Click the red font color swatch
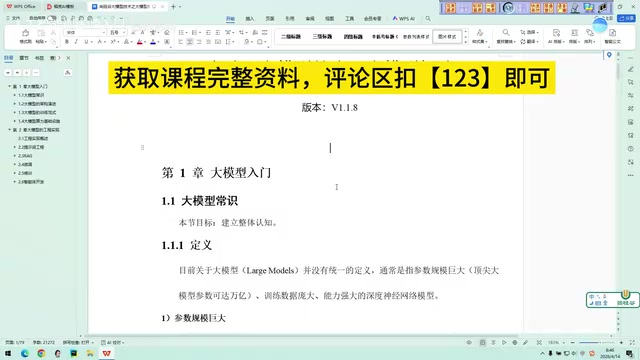This screenshot has width=640, height=360. (x=140, y=42)
